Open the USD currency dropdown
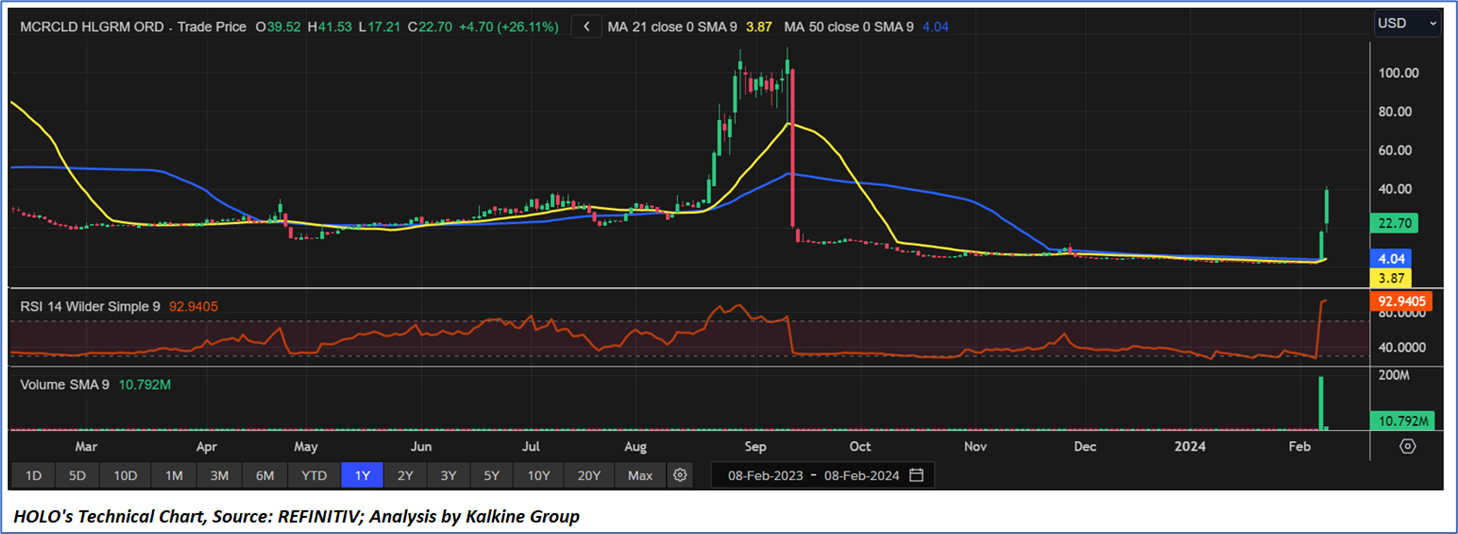This screenshot has width=1458, height=534. tap(1408, 23)
